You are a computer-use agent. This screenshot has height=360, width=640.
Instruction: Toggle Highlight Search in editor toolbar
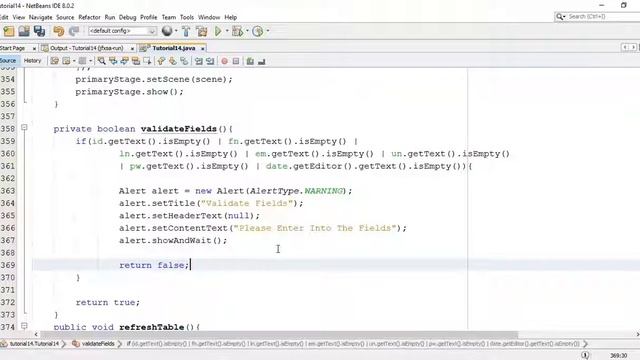pyautogui.click(x=136, y=61)
